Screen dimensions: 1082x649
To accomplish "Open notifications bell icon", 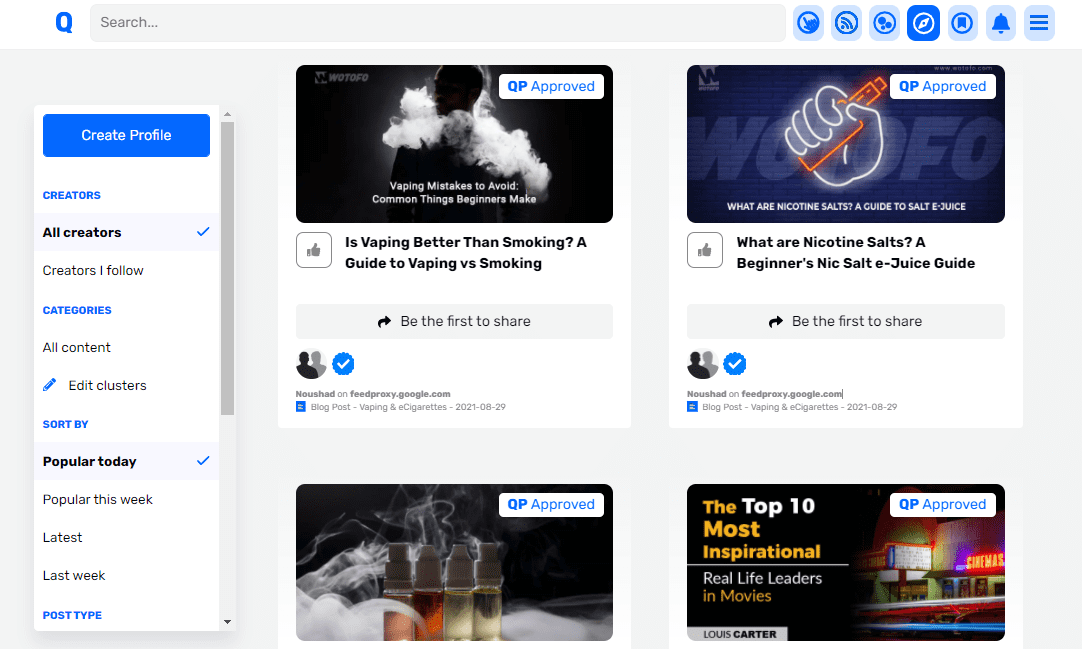I will (1001, 23).
